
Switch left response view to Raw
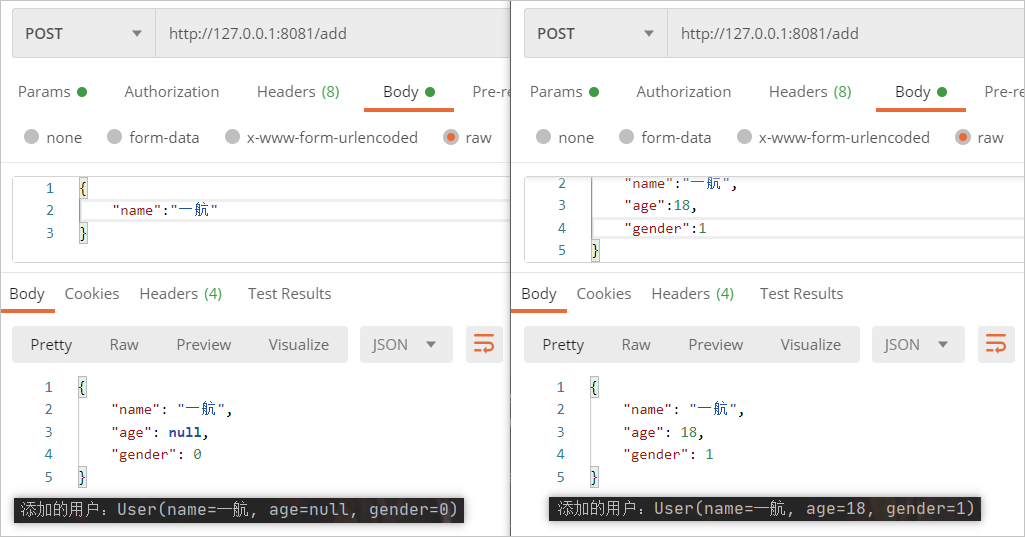[x=124, y=345]
